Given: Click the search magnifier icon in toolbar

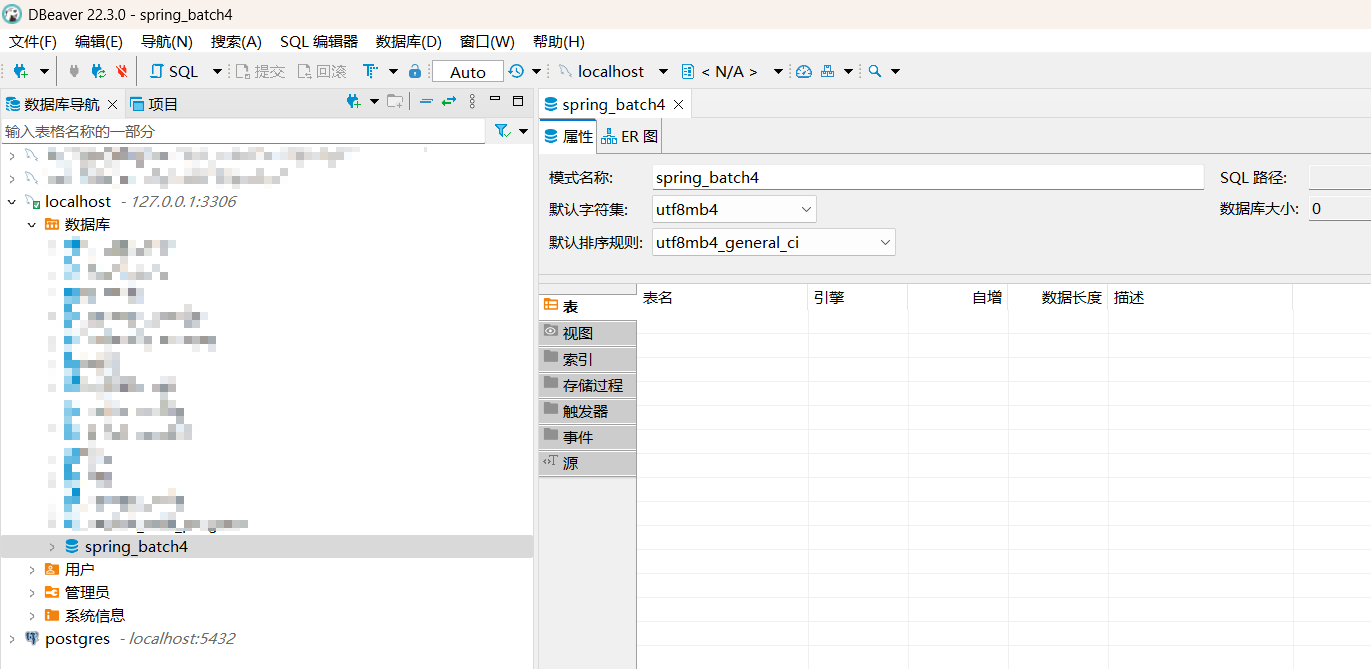Looking at the screenshot, I should coord(875,72).
